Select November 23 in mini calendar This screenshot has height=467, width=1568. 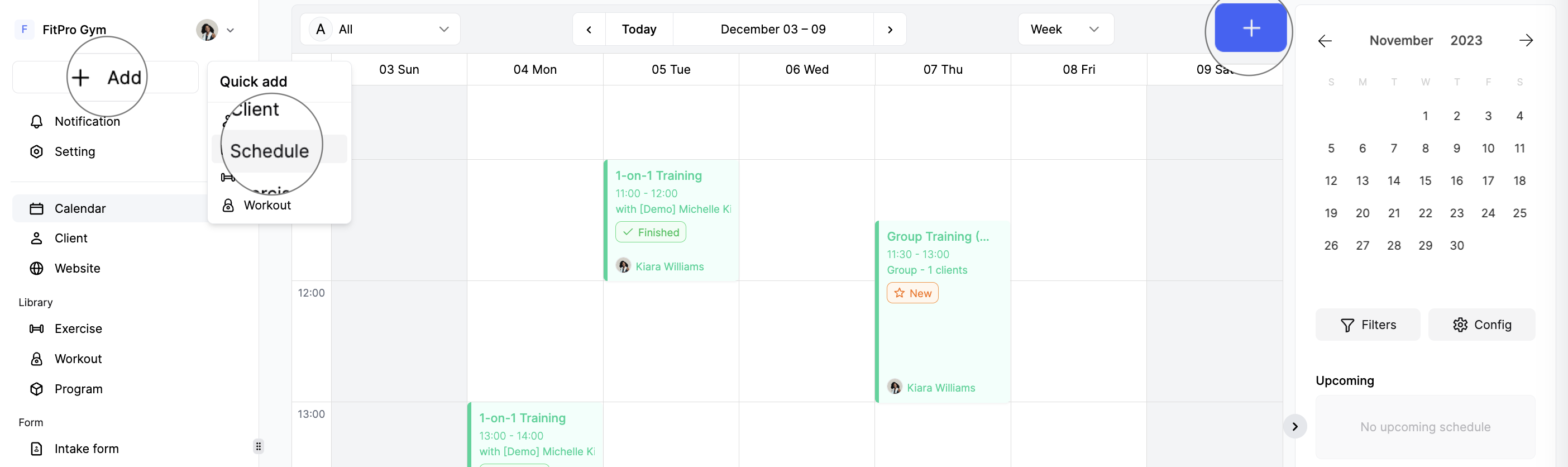click(x=1457, y=213)
